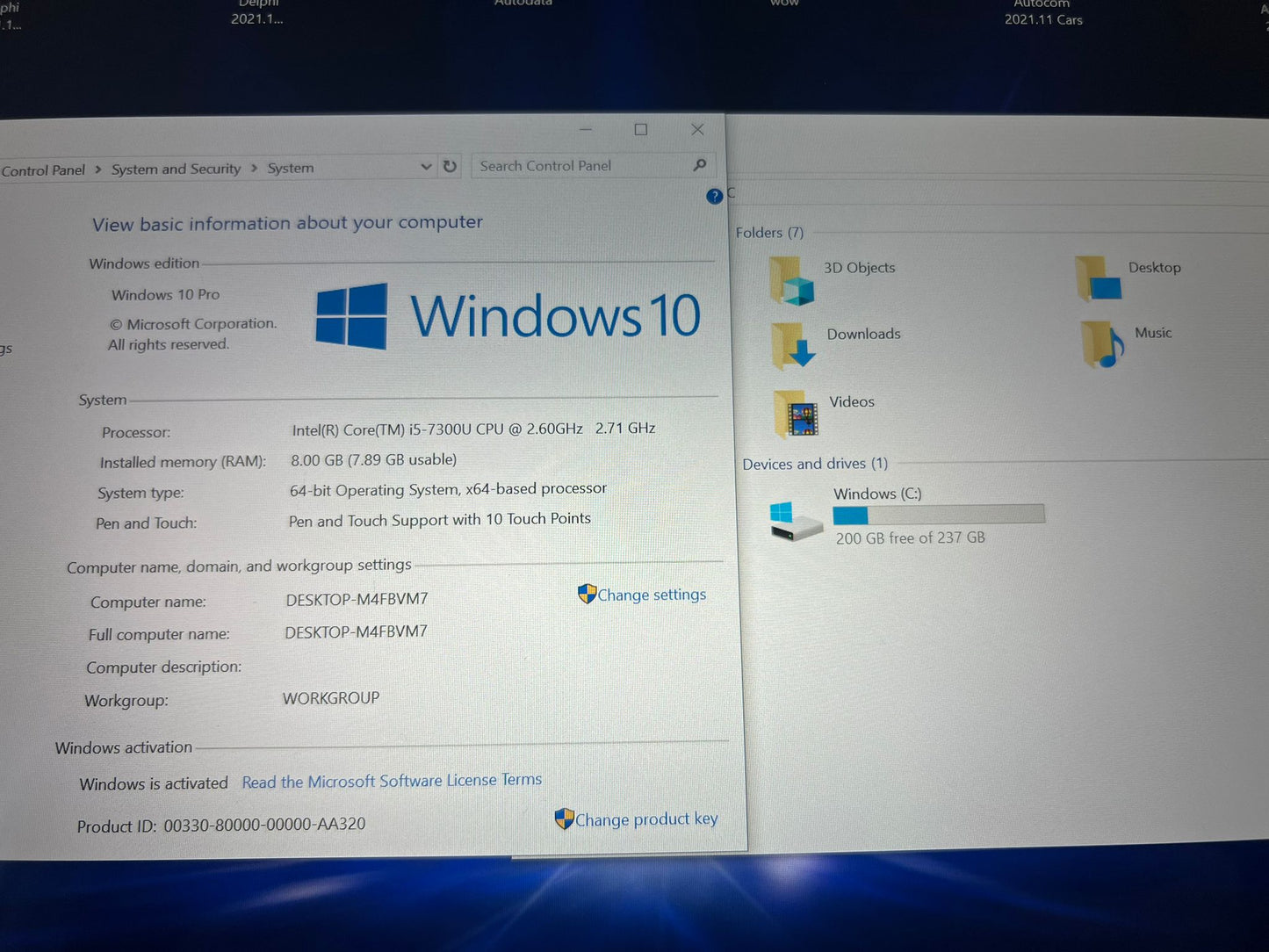The height and width of the screenshot is (952, 1269).
Task: Open the Music folder icon
Action: pyautogui.click(x=1102, y=344)
